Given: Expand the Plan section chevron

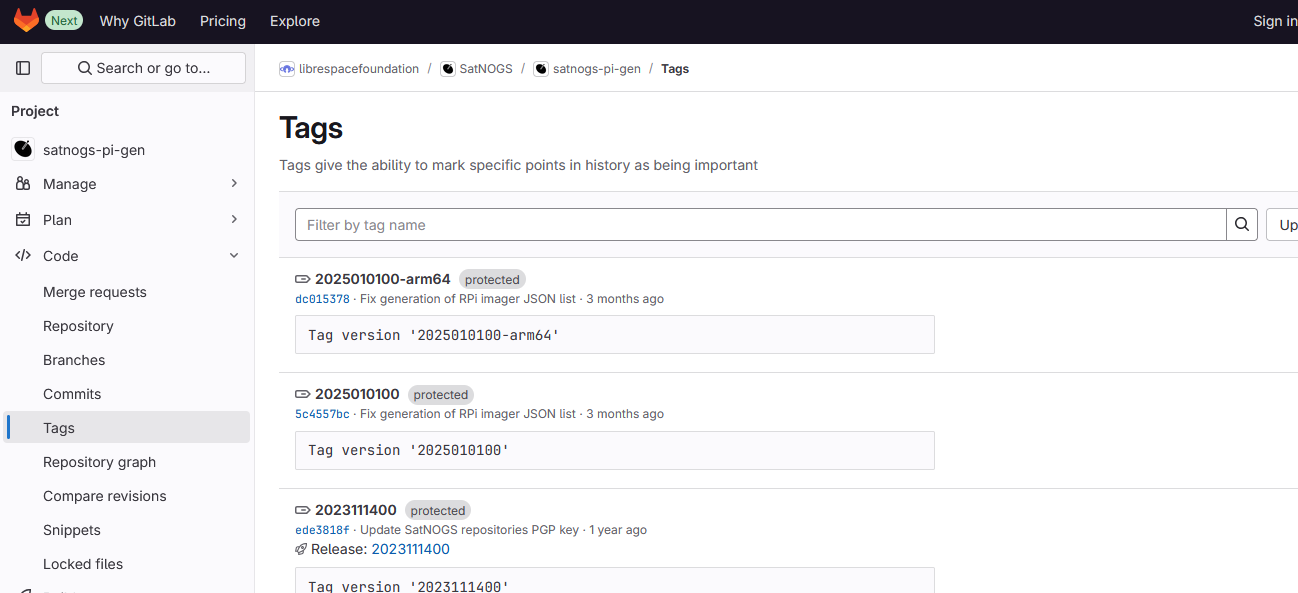Looking at the screenshot, I should coord(234,220).
